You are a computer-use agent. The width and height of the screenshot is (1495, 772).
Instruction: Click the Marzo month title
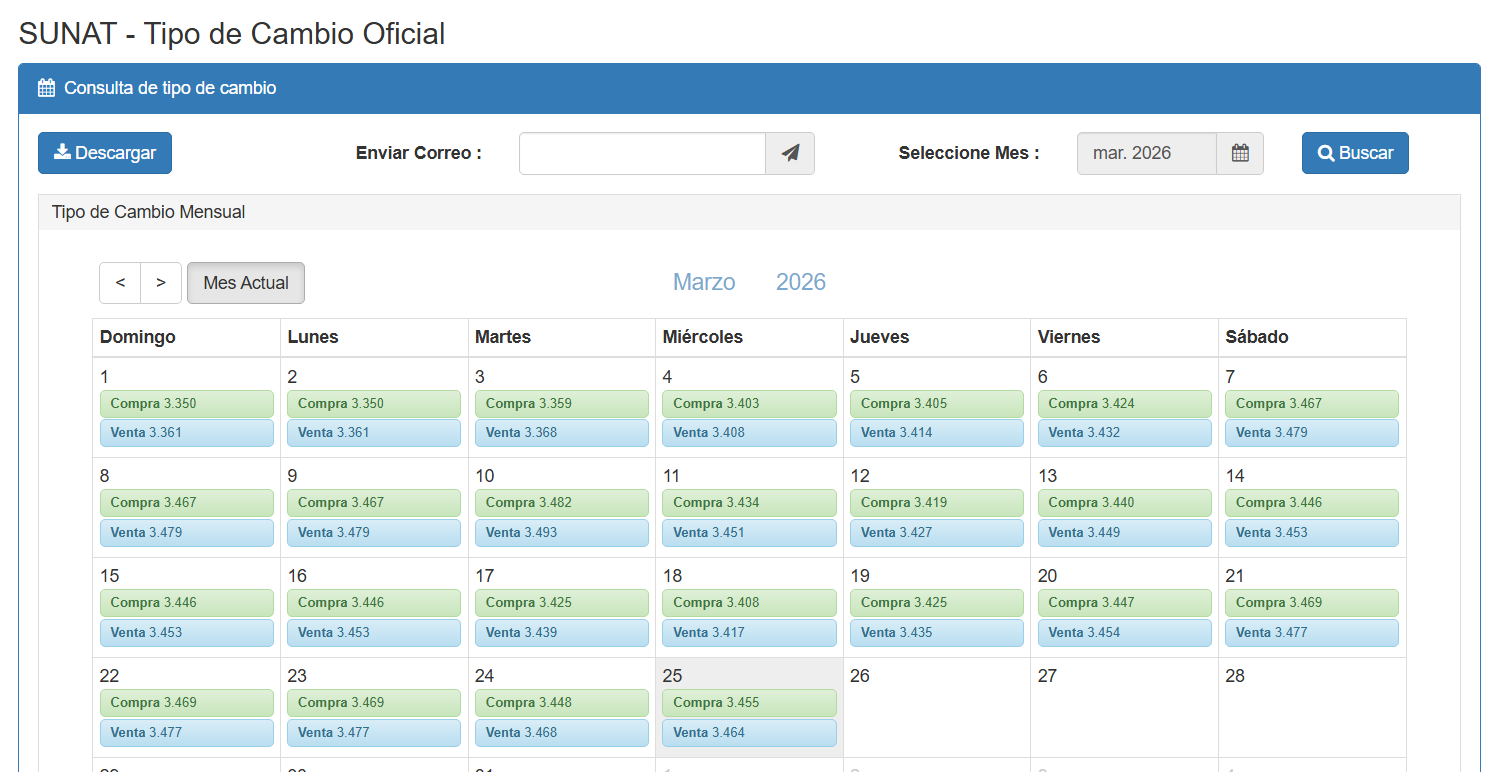pyautogui.click(x=704, y=282)
